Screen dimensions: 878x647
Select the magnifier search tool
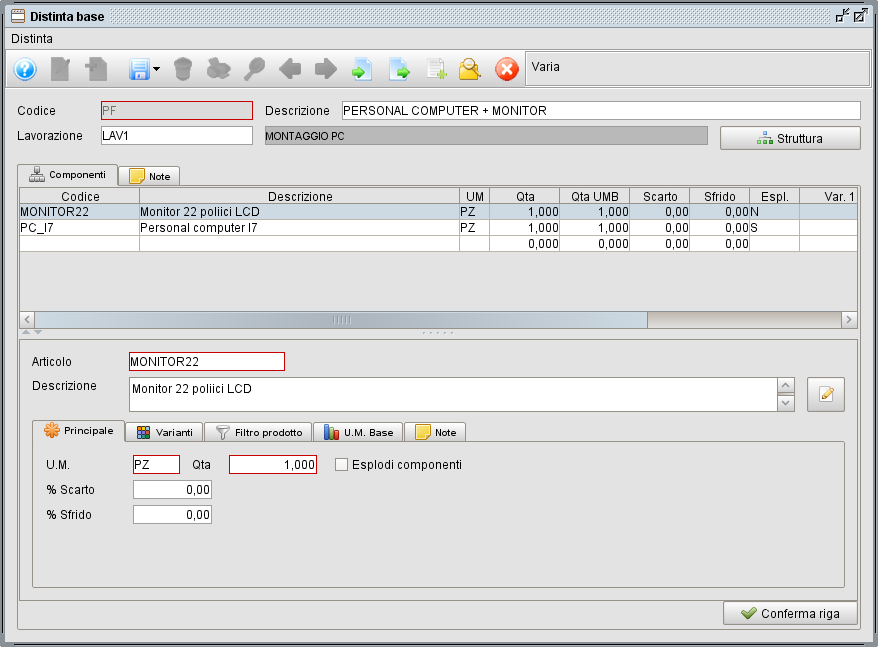pyautogui.click(x=255, y=69)
